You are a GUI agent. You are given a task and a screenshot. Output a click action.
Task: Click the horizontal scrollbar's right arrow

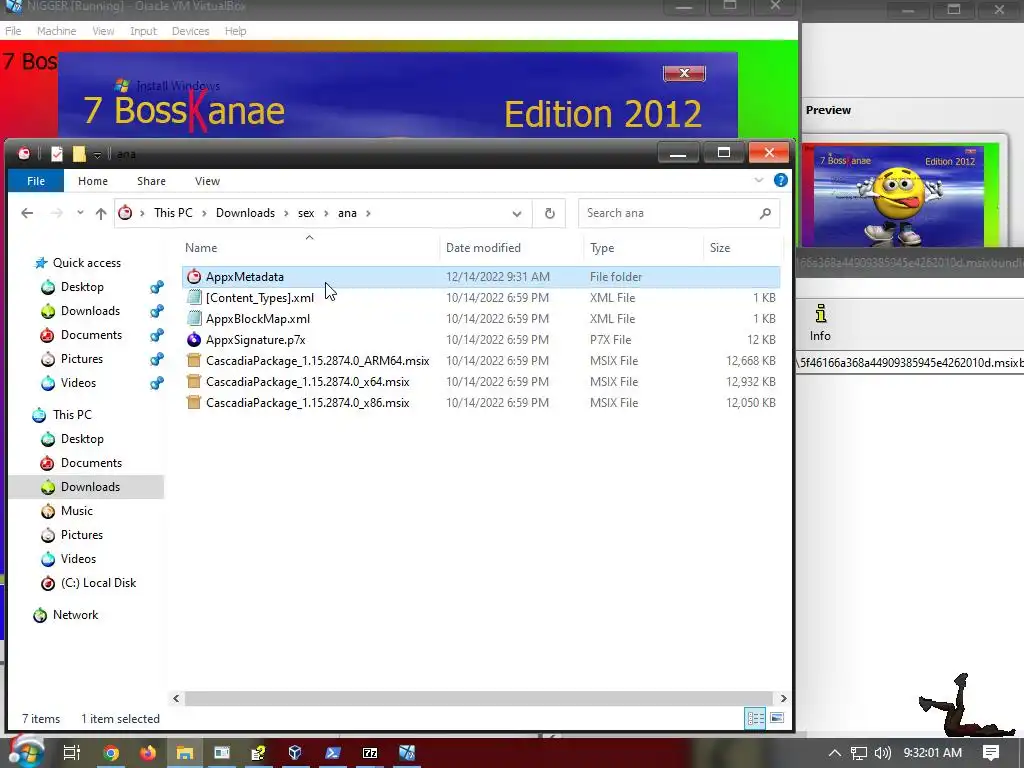pyautogui.click(x=783, y=698)
